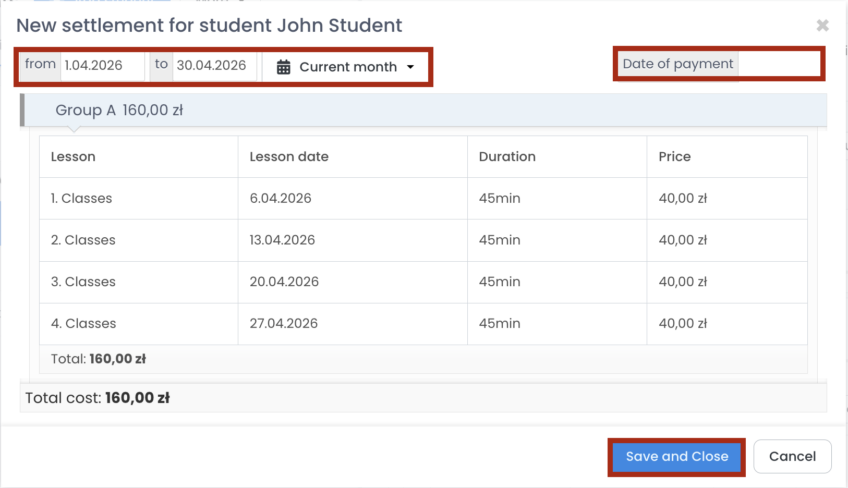The image size is (848, 488).
Task: Click the lesson date 27.04.2026 cell
Action: [x=283, y=324]
